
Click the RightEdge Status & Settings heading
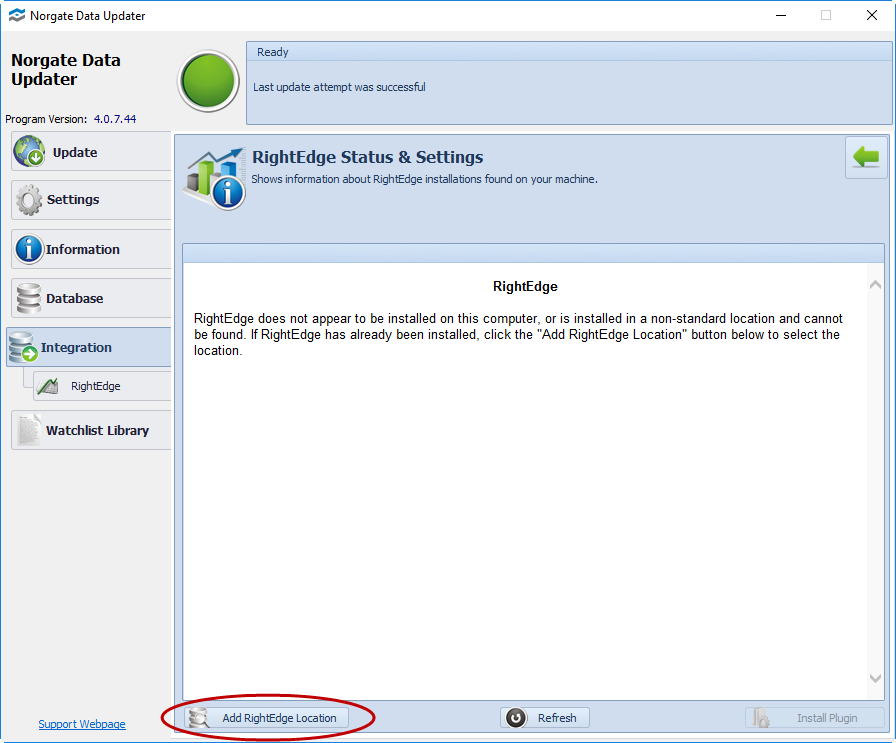click(367, 157)
